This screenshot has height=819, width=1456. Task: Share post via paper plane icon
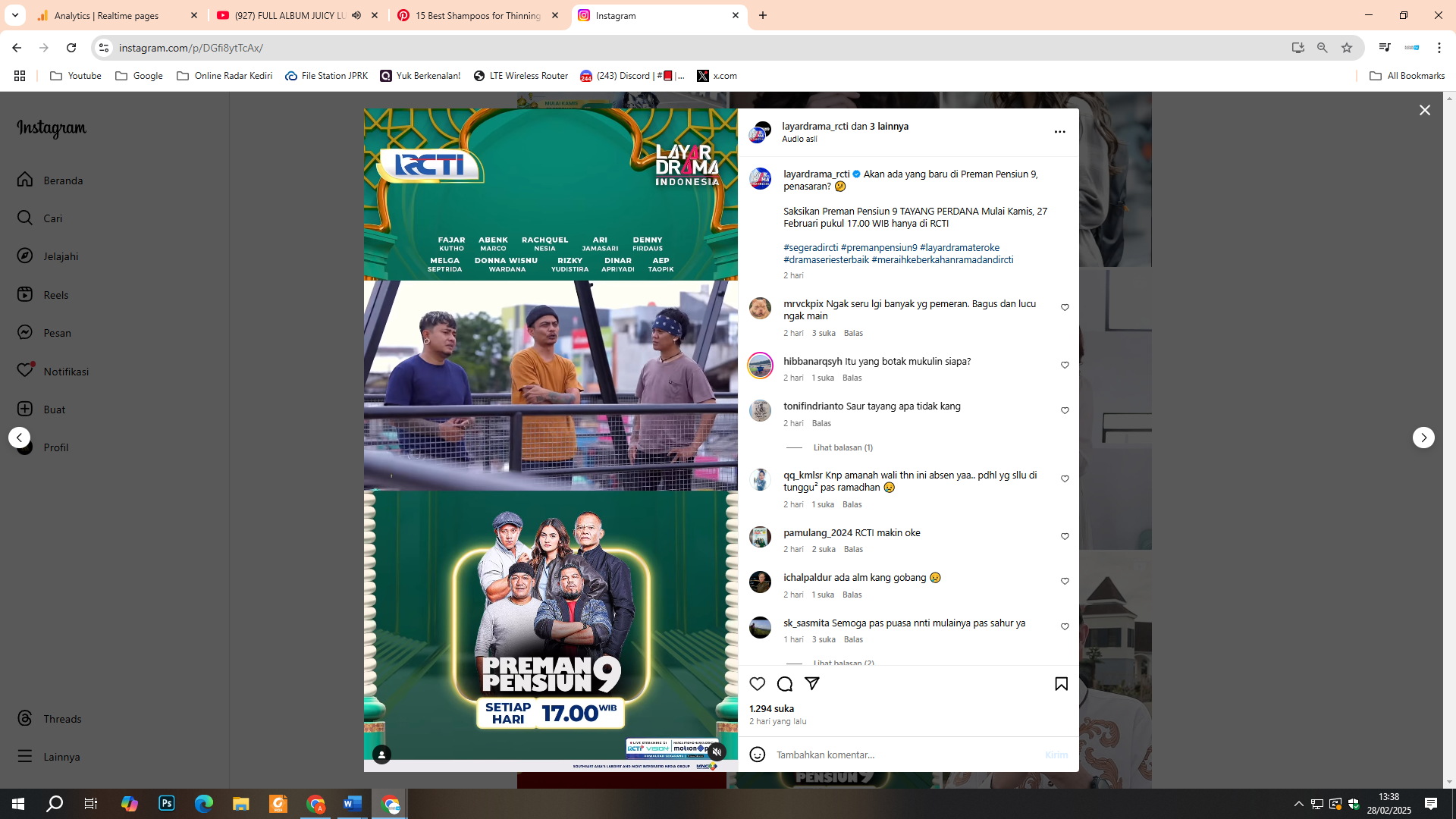(x=812, y=683)
